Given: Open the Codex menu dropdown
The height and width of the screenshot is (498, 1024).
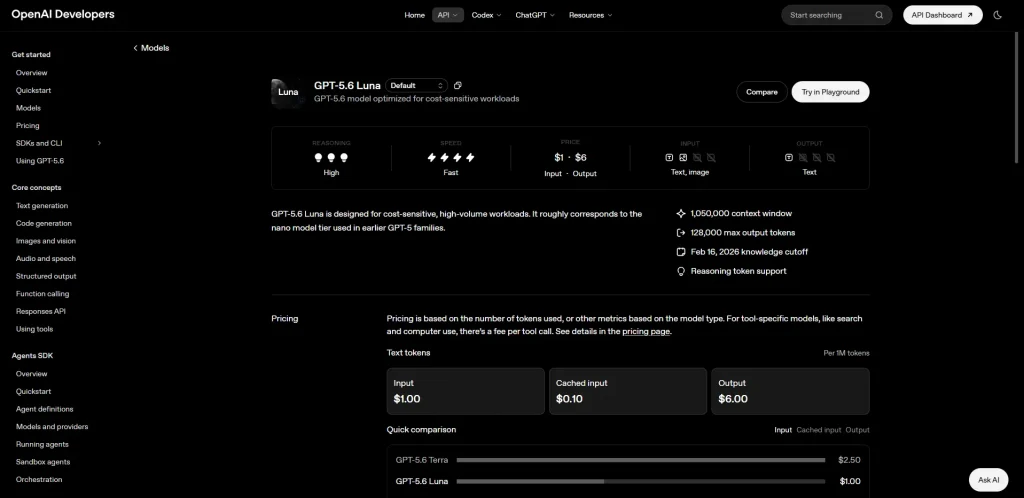Looking at the screenshot, I should (x=487, y=15).
